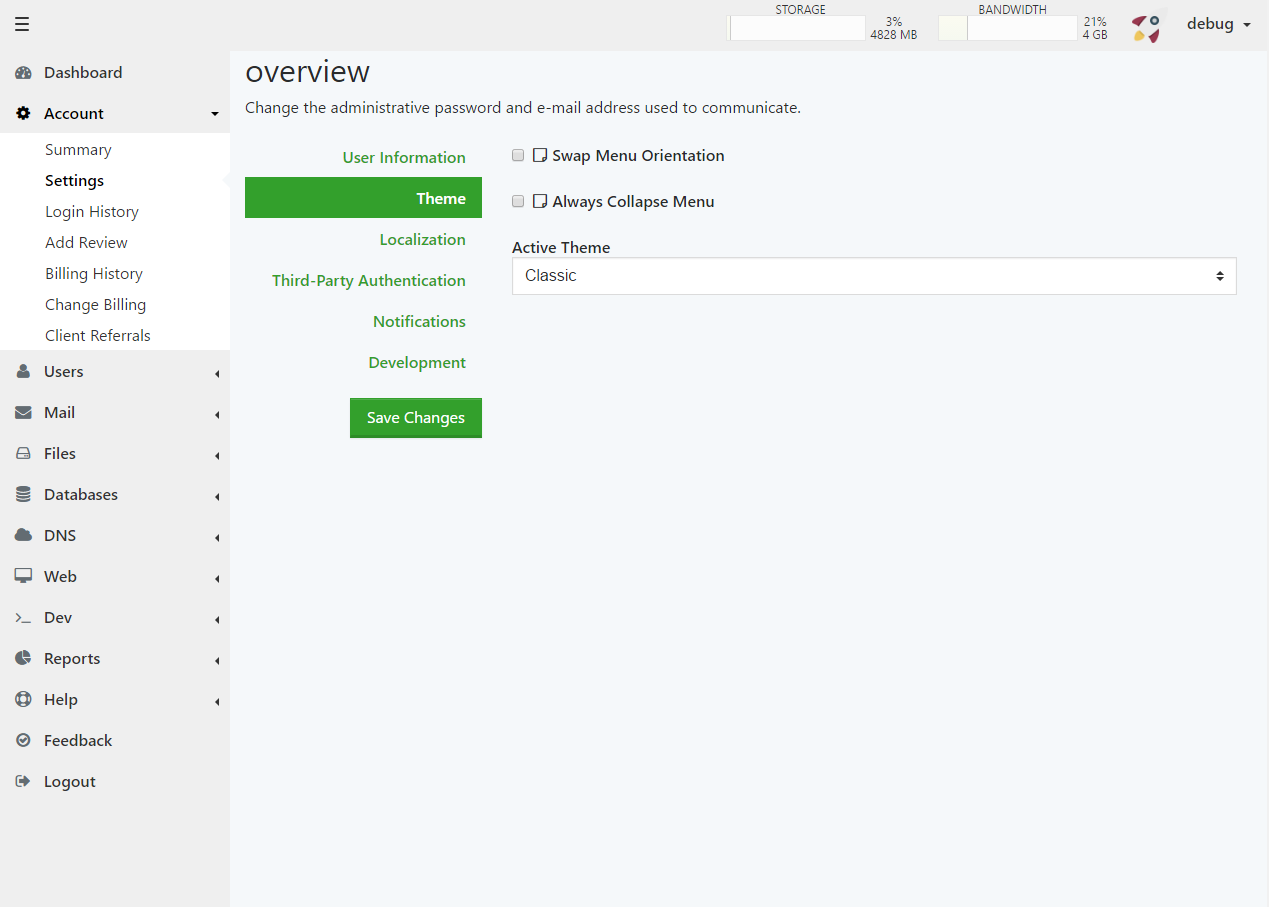
Task: Go to Change Billing page
Action: pyautogui.click(x=95, y=305)
